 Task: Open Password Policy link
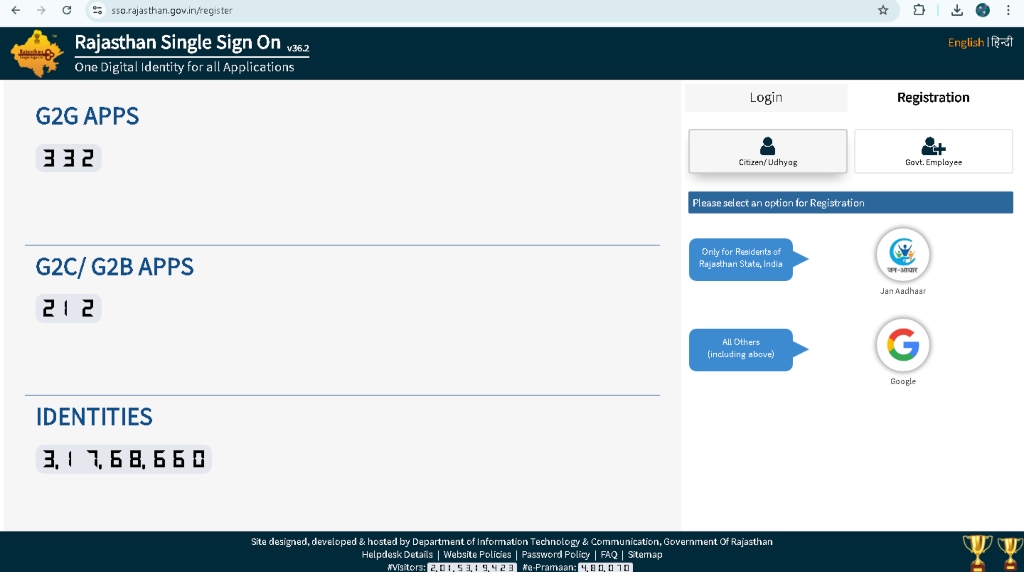tap(556, 554)
